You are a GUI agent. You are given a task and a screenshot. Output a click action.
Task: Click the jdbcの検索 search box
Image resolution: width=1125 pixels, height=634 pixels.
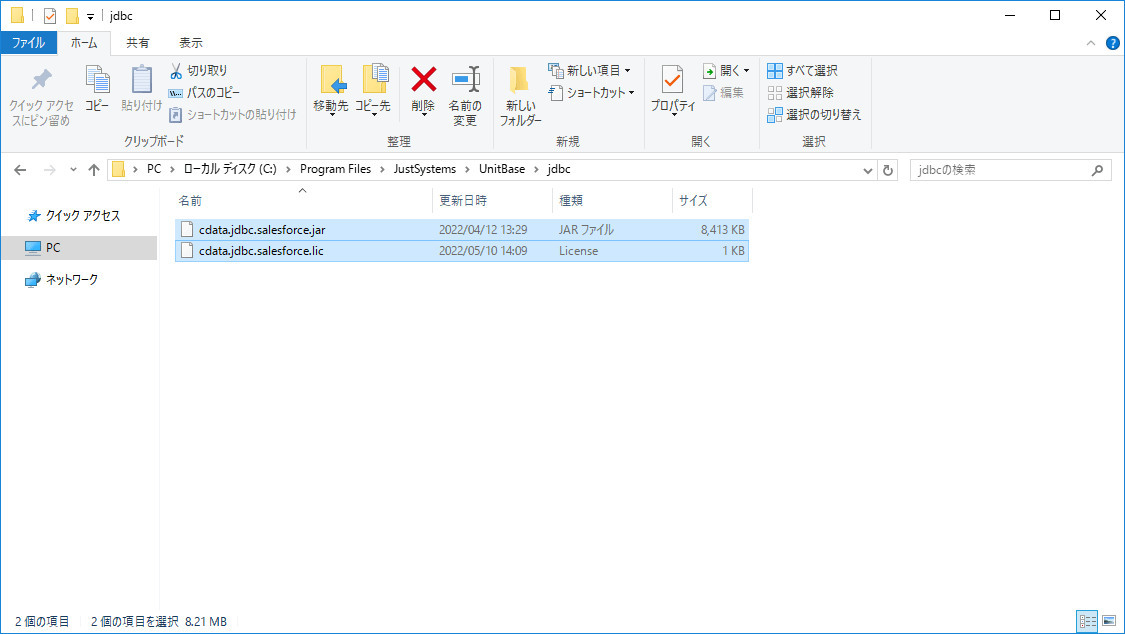pyautogui.click(x=1000, y=169)
